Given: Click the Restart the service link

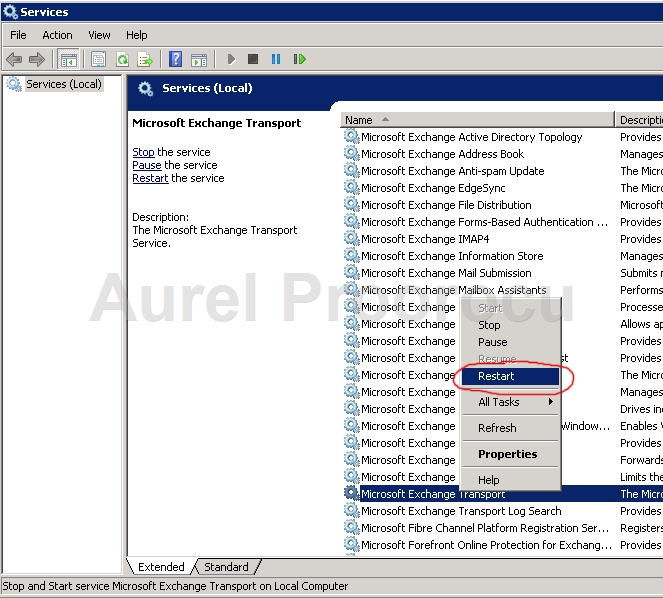Looking at the screenshot, I should [x=150, y=178].
